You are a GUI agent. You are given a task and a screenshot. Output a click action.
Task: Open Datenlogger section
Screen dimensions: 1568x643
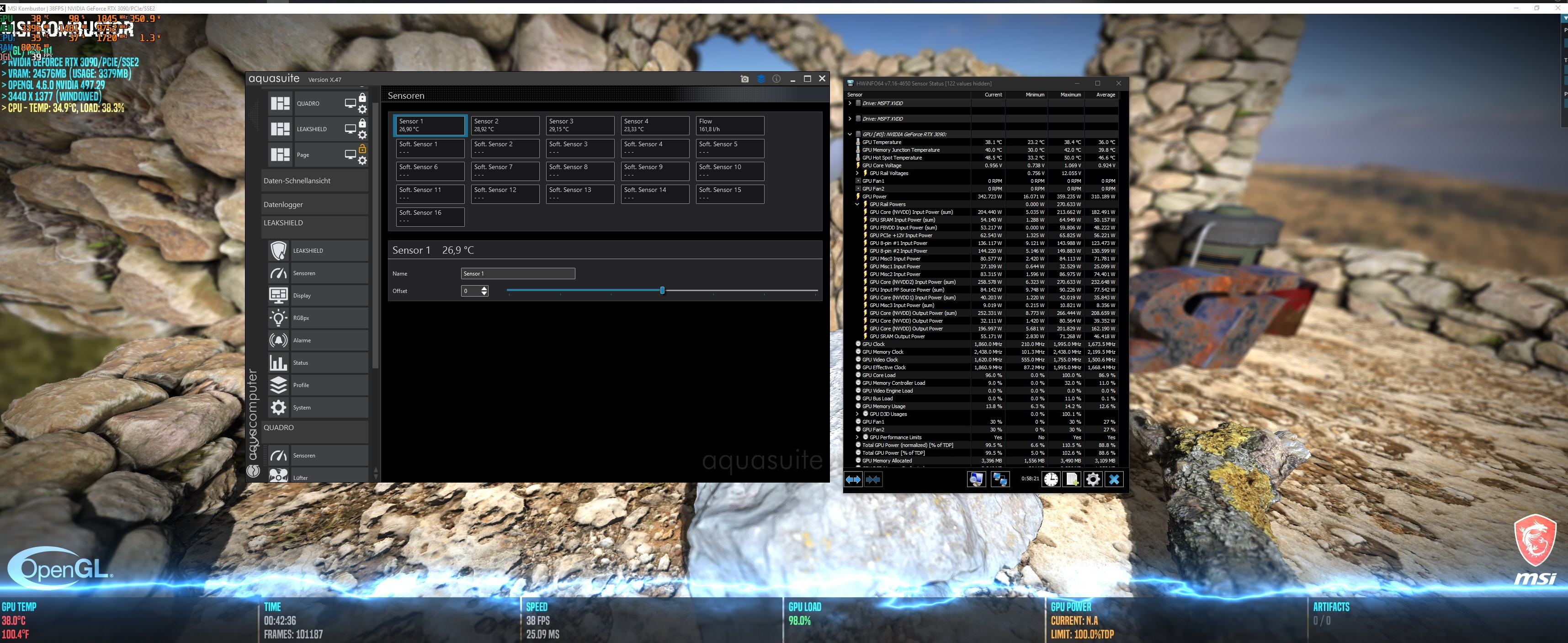coord(315,205)
